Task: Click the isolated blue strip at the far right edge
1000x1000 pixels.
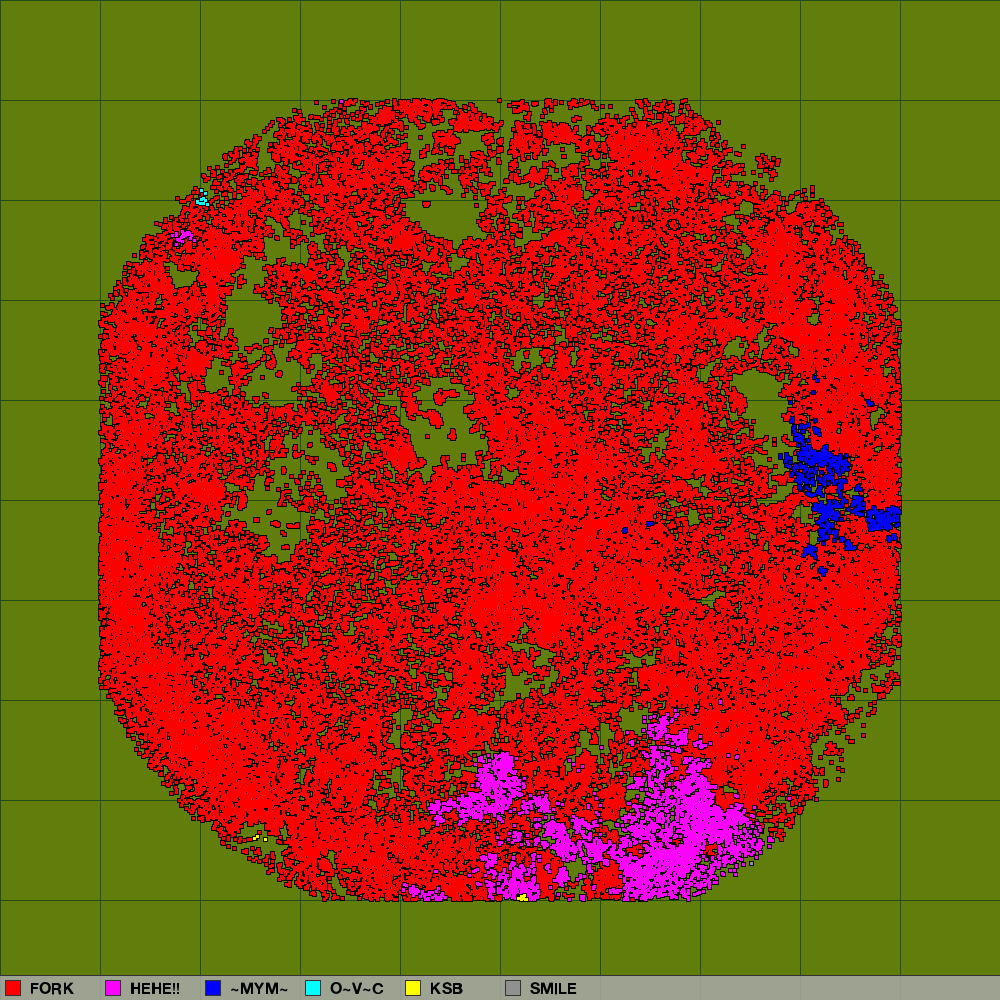Action: (x=884, y=518)
